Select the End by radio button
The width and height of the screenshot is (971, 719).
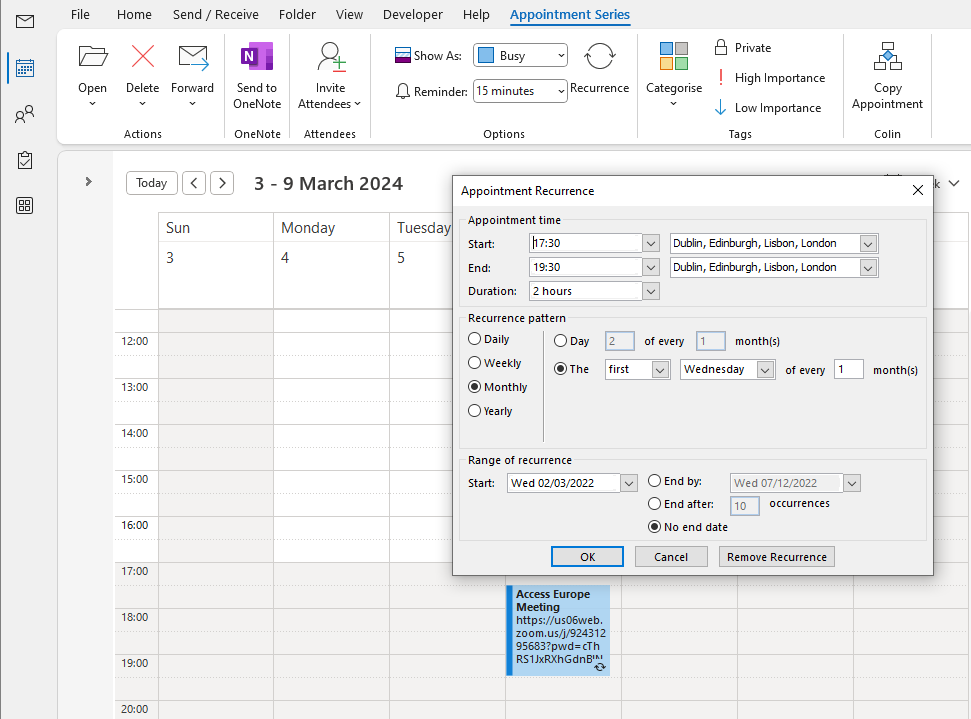click(655, 481)
